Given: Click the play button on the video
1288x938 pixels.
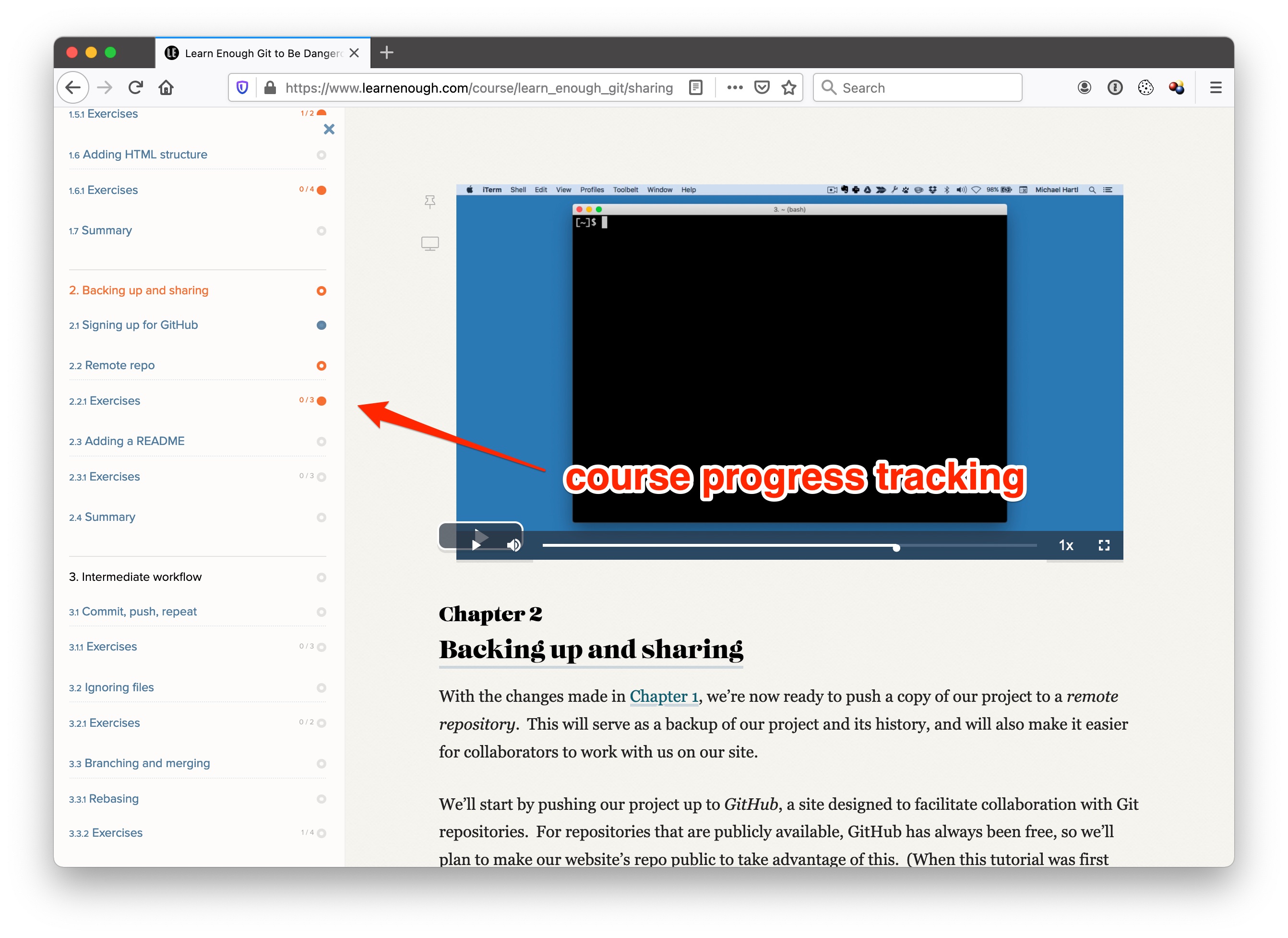Looking at the screenshot, I should tap(478, 545).
